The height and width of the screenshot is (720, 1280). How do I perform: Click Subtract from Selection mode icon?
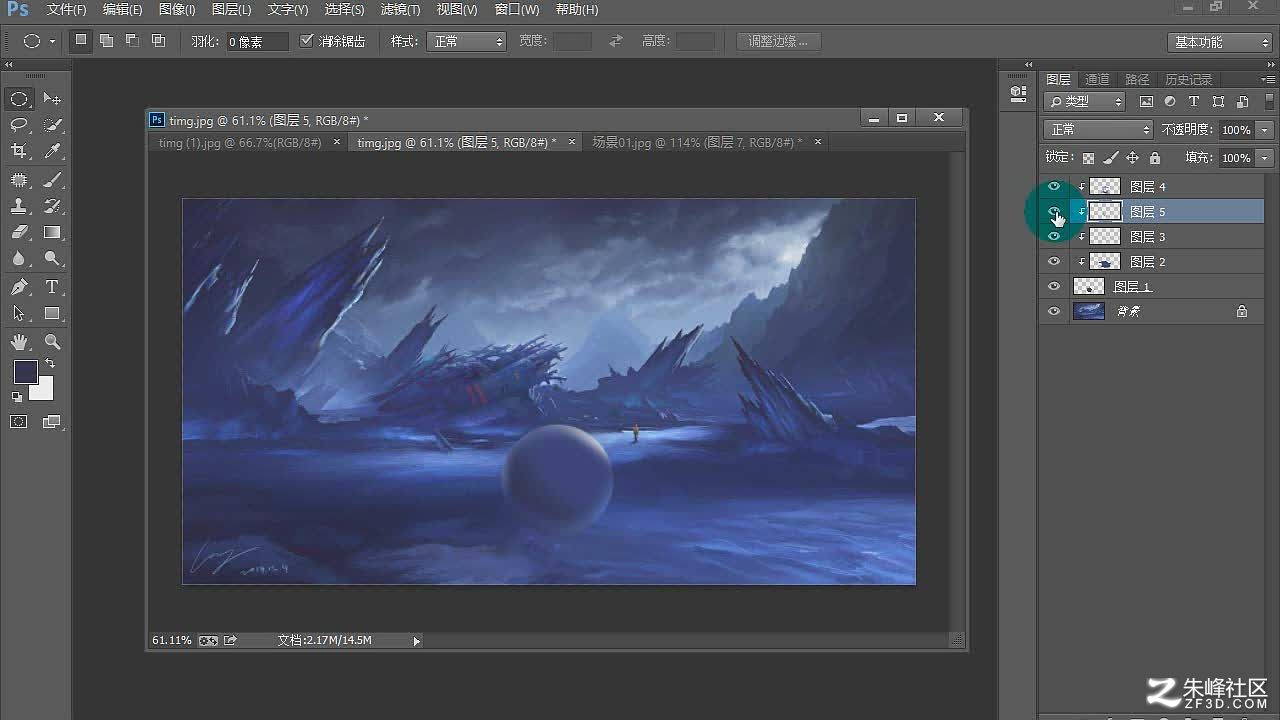click(x=132, y=41)
